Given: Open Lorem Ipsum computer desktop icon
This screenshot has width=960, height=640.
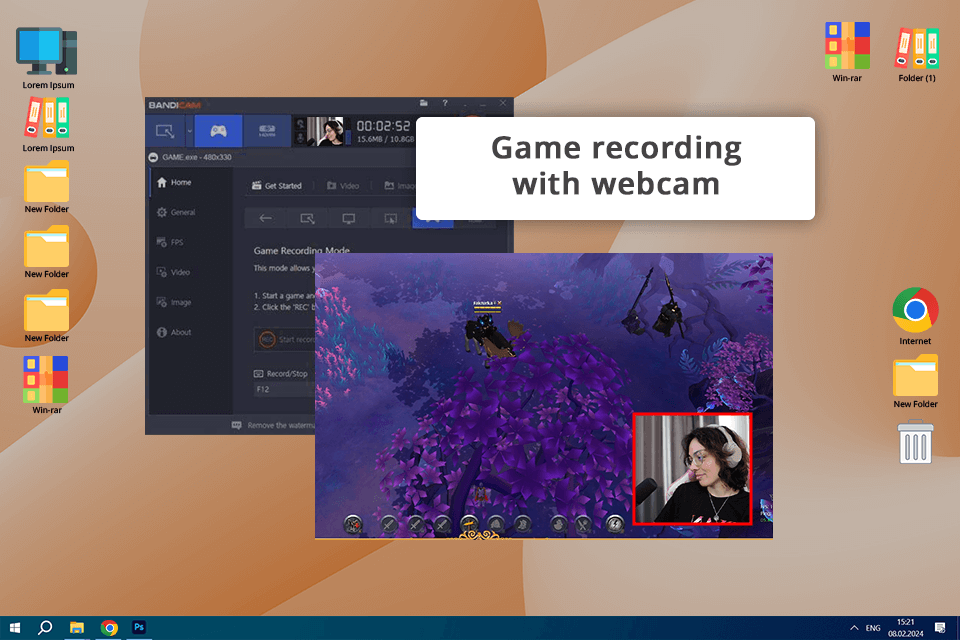Looking at the screenshot, I should tap(47, 58).
